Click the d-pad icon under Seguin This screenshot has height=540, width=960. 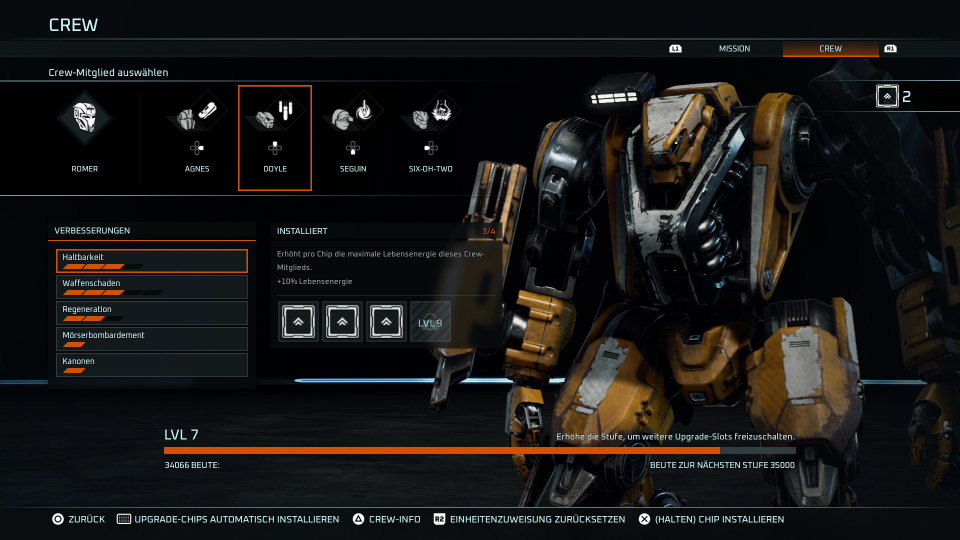pos(353,148)
